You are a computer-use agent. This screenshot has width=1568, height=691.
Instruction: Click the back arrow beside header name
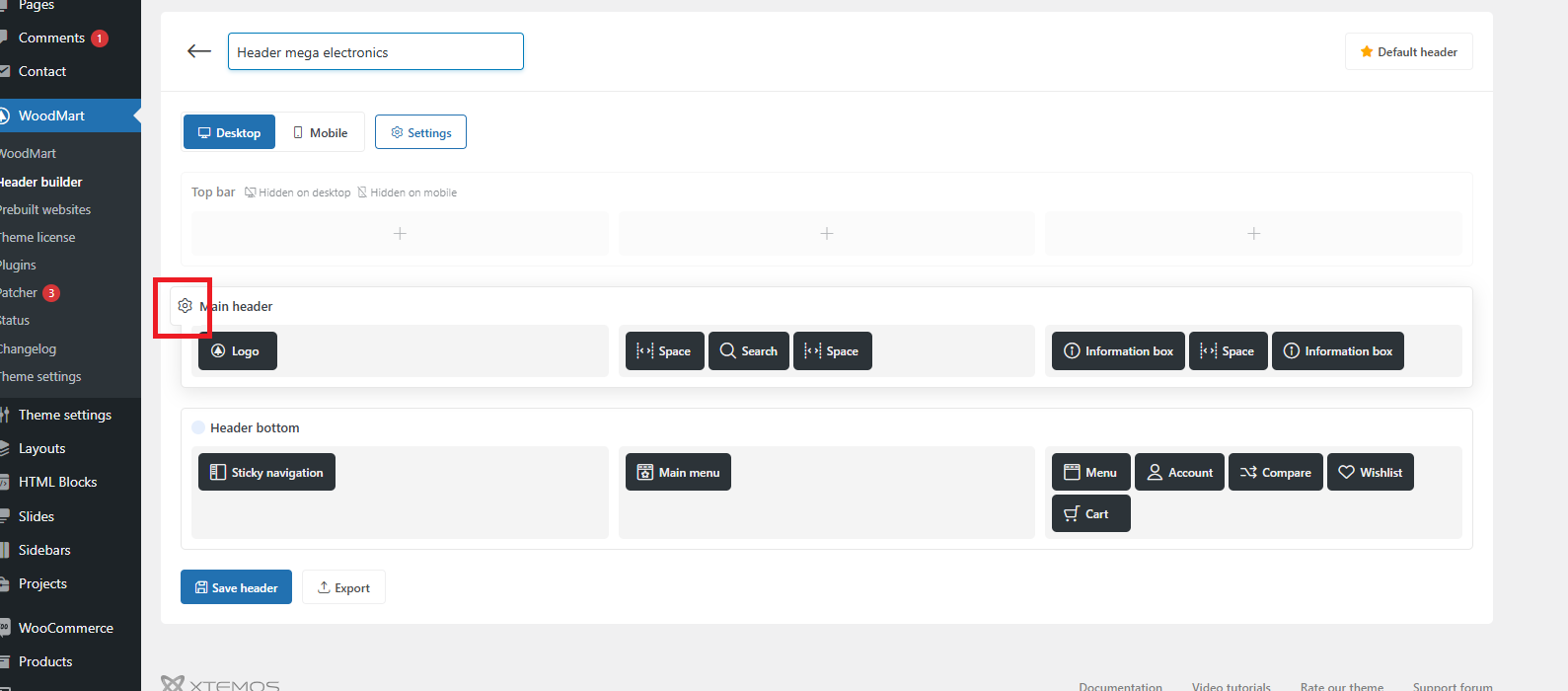199,51
